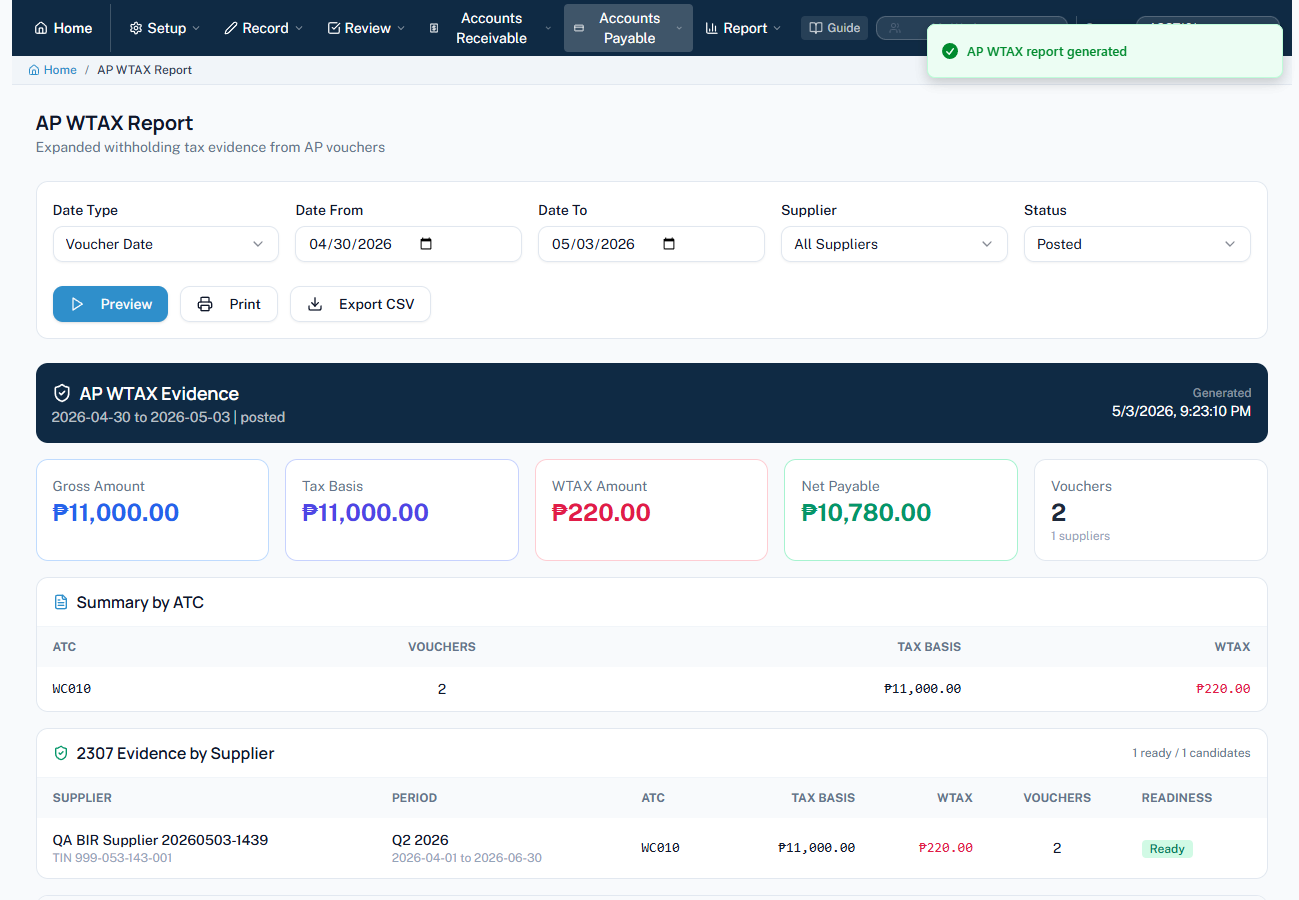
Task: Click the document icon beside Summary by ATC
Action: click(61, 602)
